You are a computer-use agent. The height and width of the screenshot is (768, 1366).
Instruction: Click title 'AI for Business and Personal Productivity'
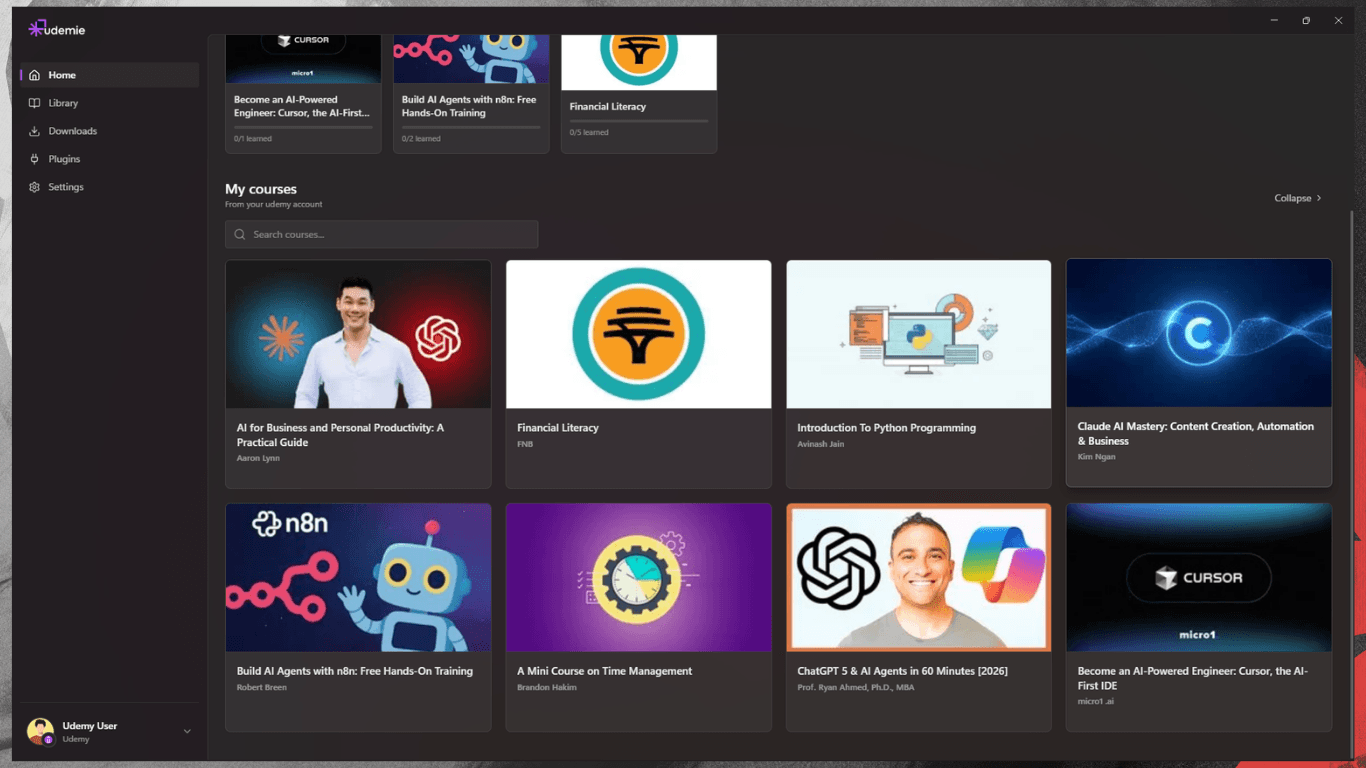point(340,435)
